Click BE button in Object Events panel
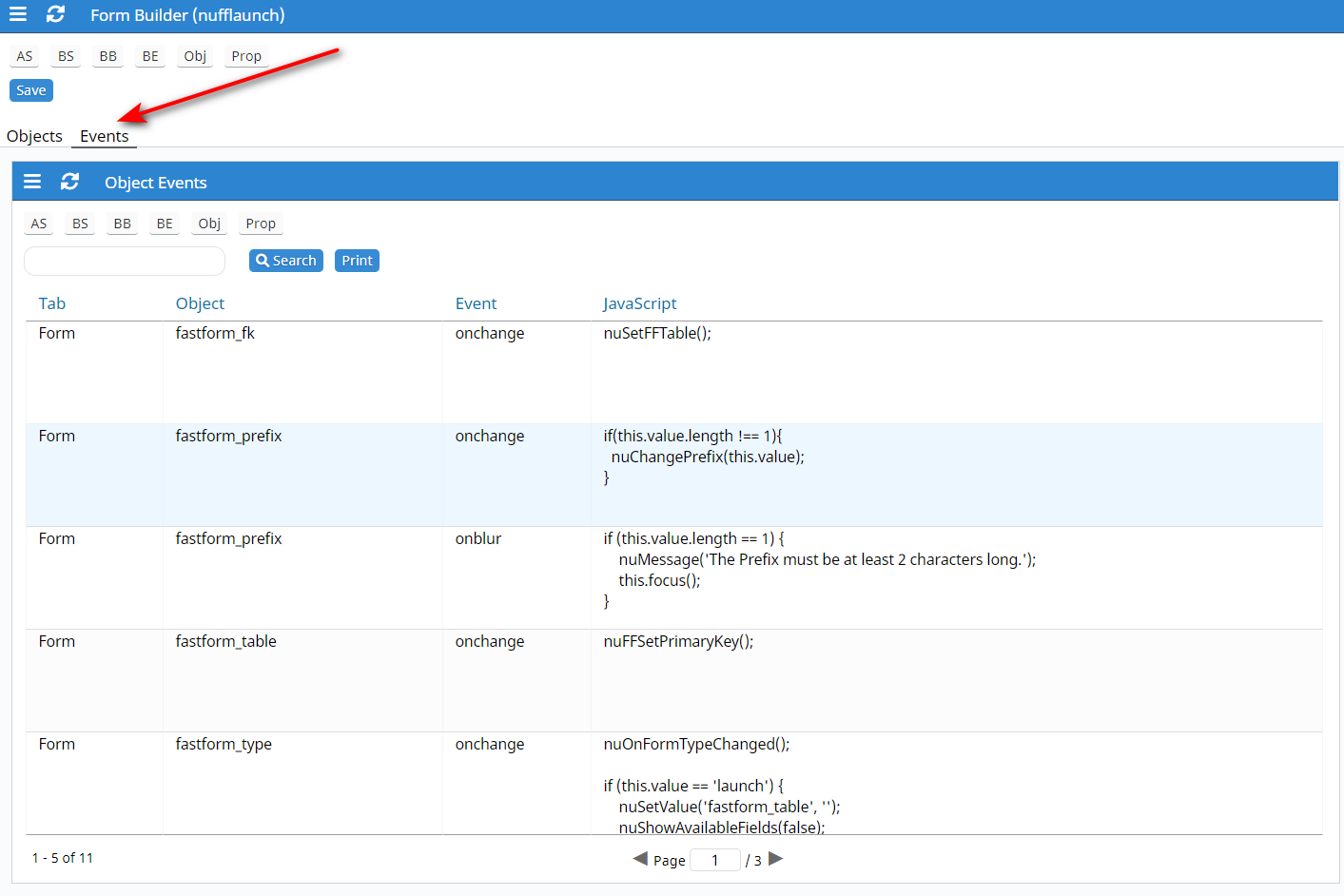The width and height of the screenshot is (1344, 896). [165, 224]
